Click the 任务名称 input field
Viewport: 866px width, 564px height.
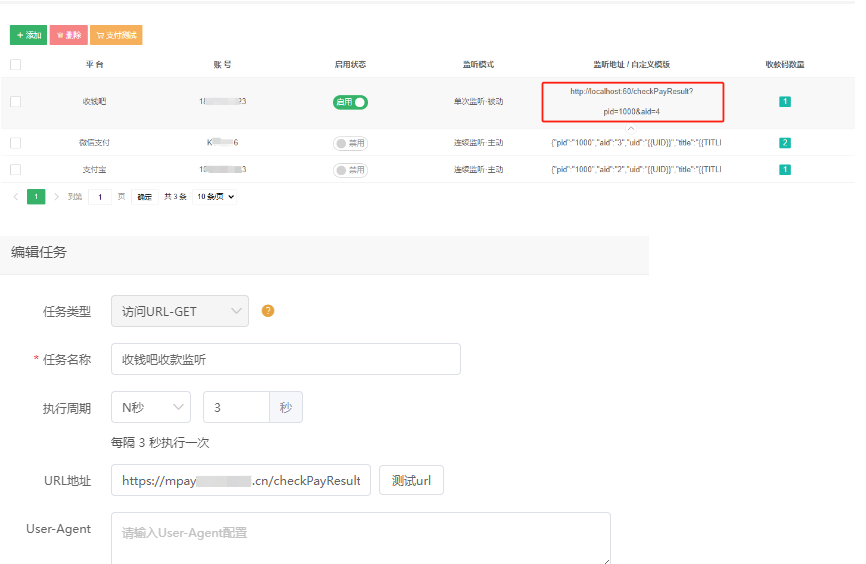coord(285,359)
